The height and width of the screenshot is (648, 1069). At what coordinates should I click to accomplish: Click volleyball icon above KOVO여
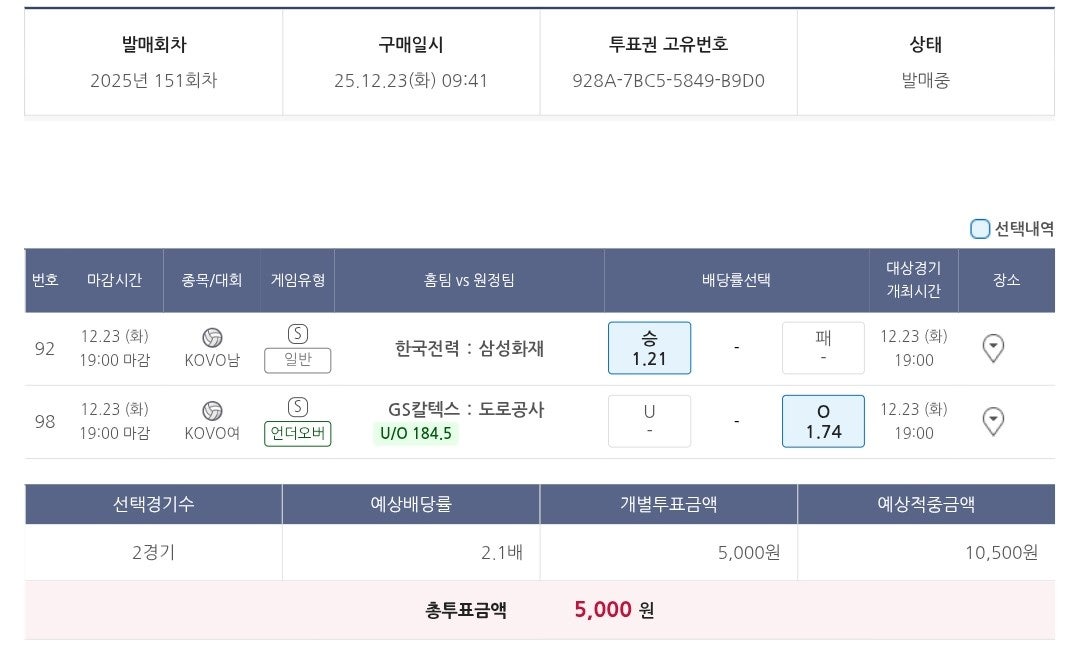coord(212,411)
